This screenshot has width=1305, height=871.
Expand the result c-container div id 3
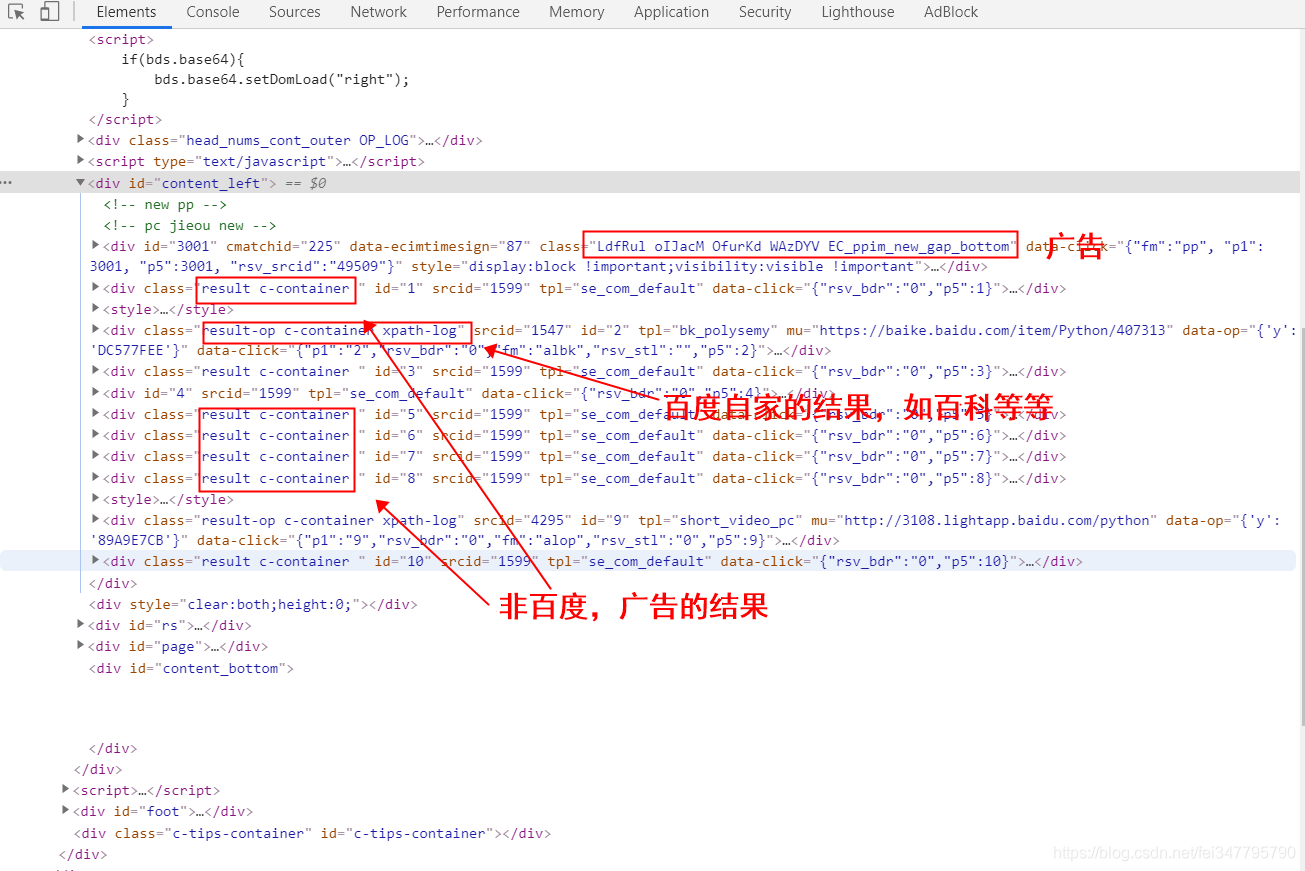coord(96,371)
